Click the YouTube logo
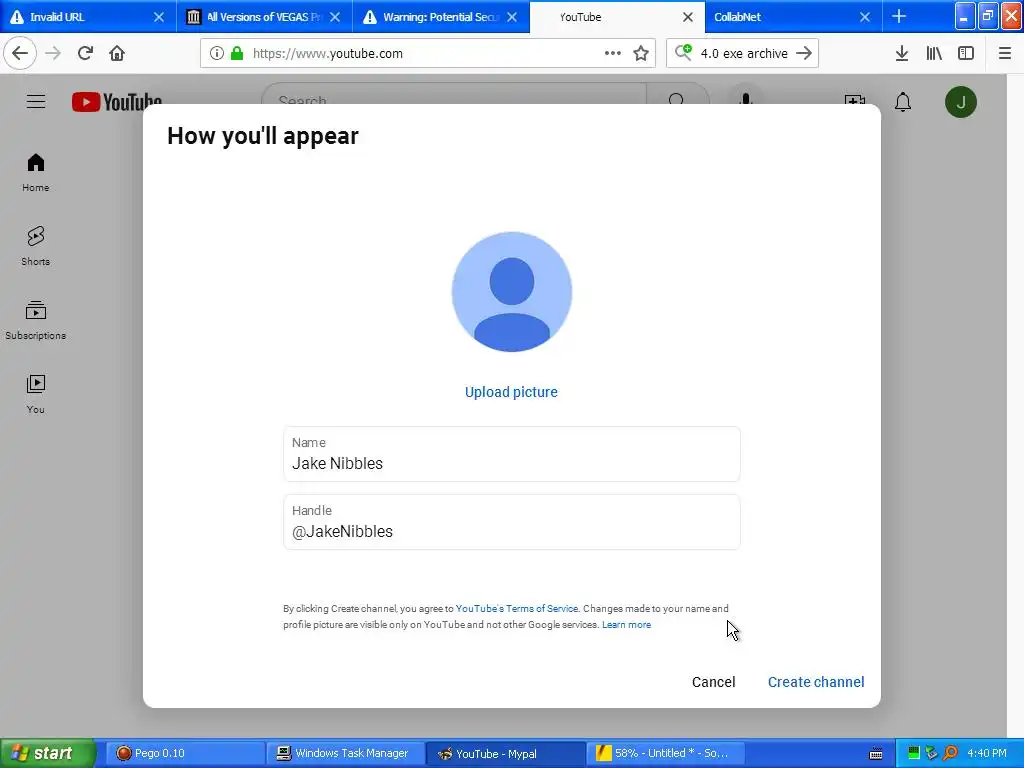1024x768 pixels. pos(117,102)
